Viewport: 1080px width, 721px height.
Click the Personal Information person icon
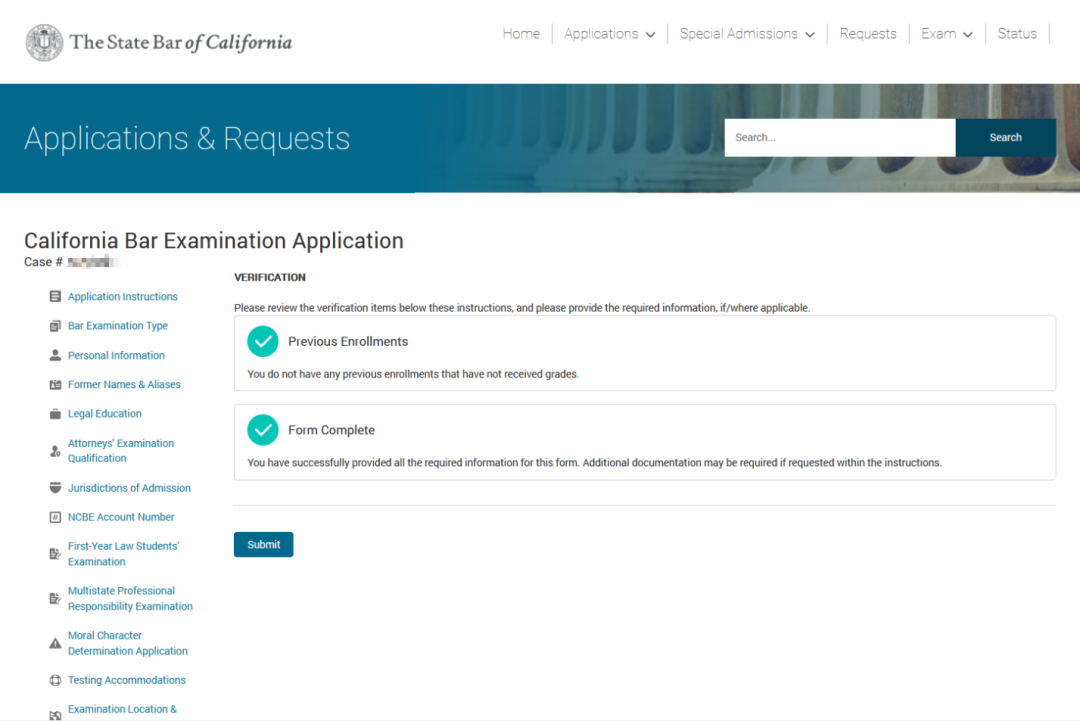55,355
